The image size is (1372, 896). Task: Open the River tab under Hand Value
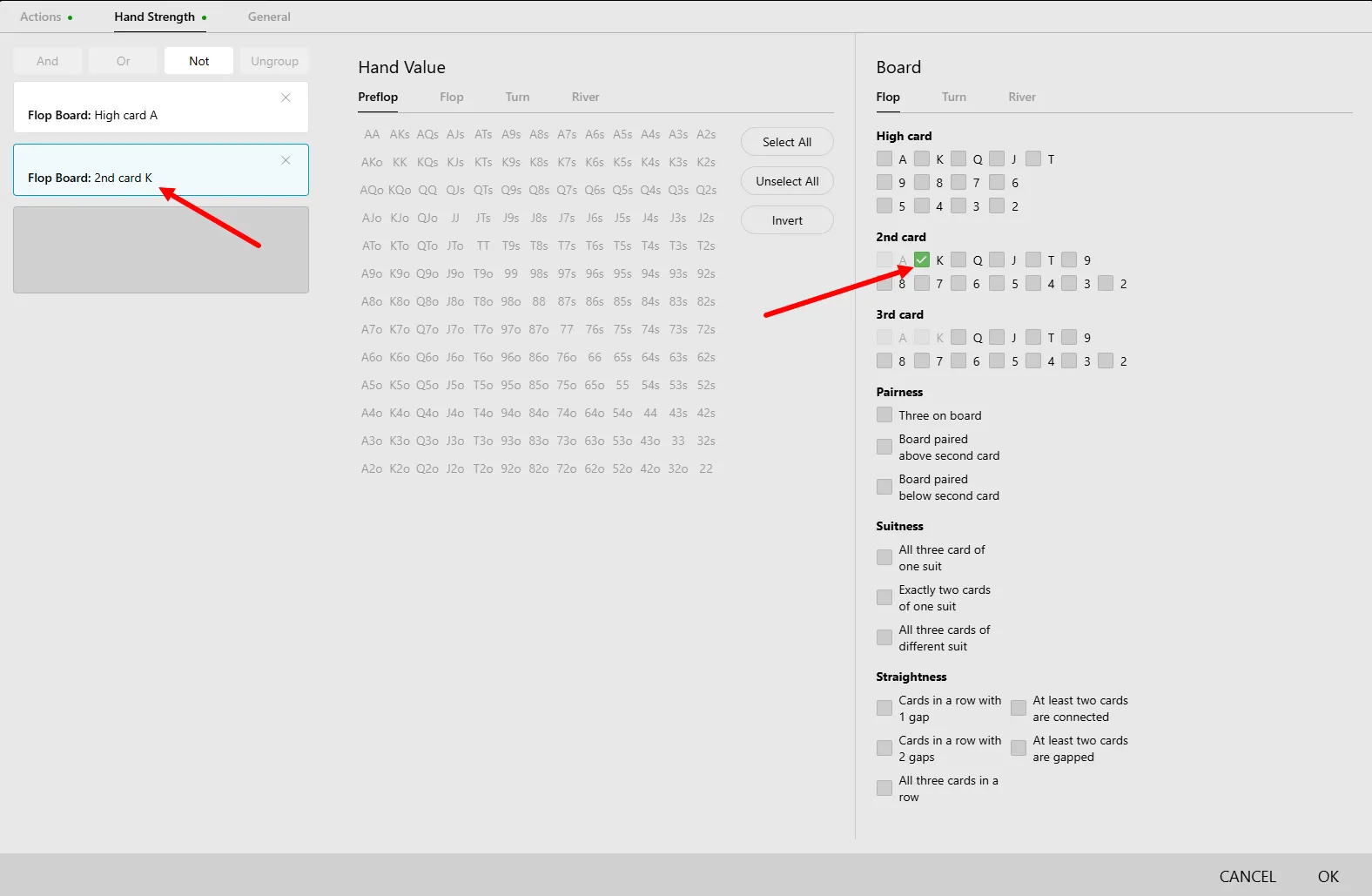click(x=585, y=97)
